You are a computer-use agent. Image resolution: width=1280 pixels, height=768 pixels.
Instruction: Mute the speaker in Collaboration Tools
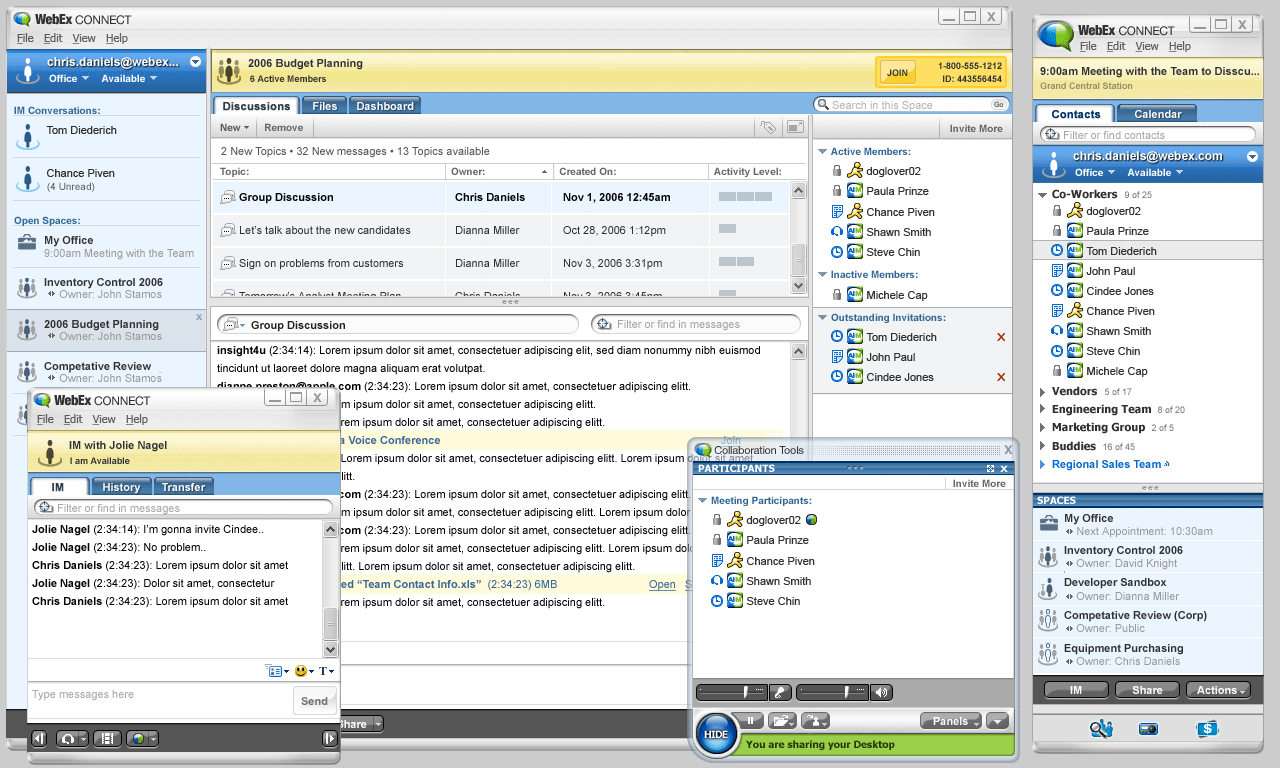(881, 692)
